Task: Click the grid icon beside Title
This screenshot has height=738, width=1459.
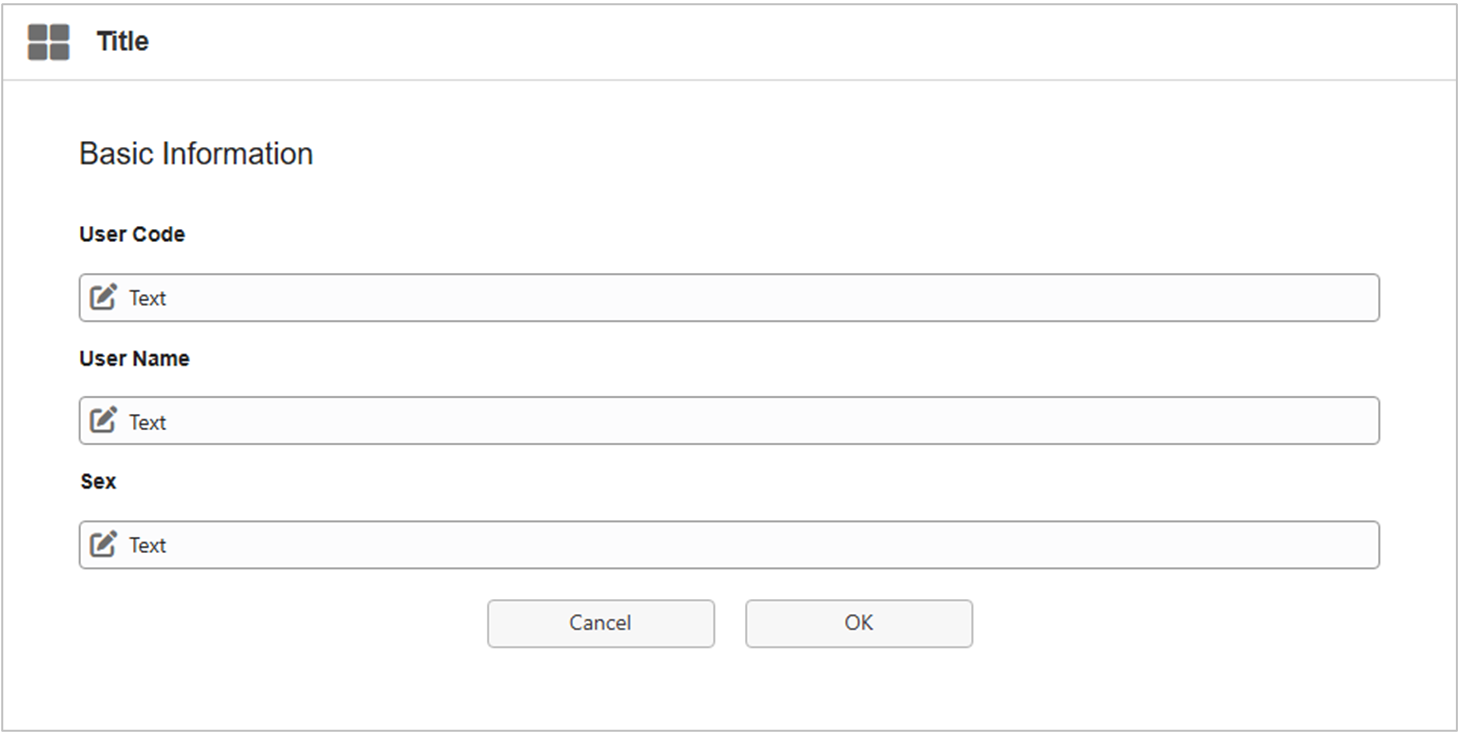Action: 48,42
